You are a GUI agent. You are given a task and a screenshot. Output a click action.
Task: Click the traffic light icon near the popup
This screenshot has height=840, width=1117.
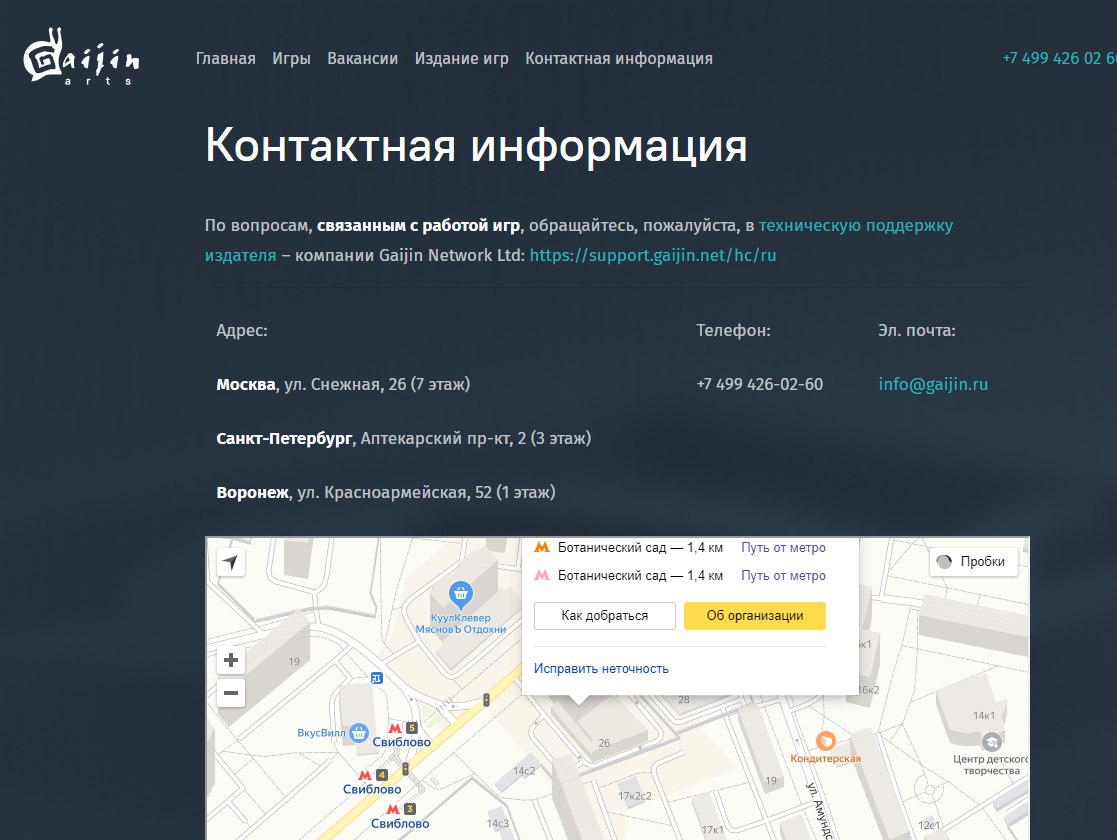(487, 700)
